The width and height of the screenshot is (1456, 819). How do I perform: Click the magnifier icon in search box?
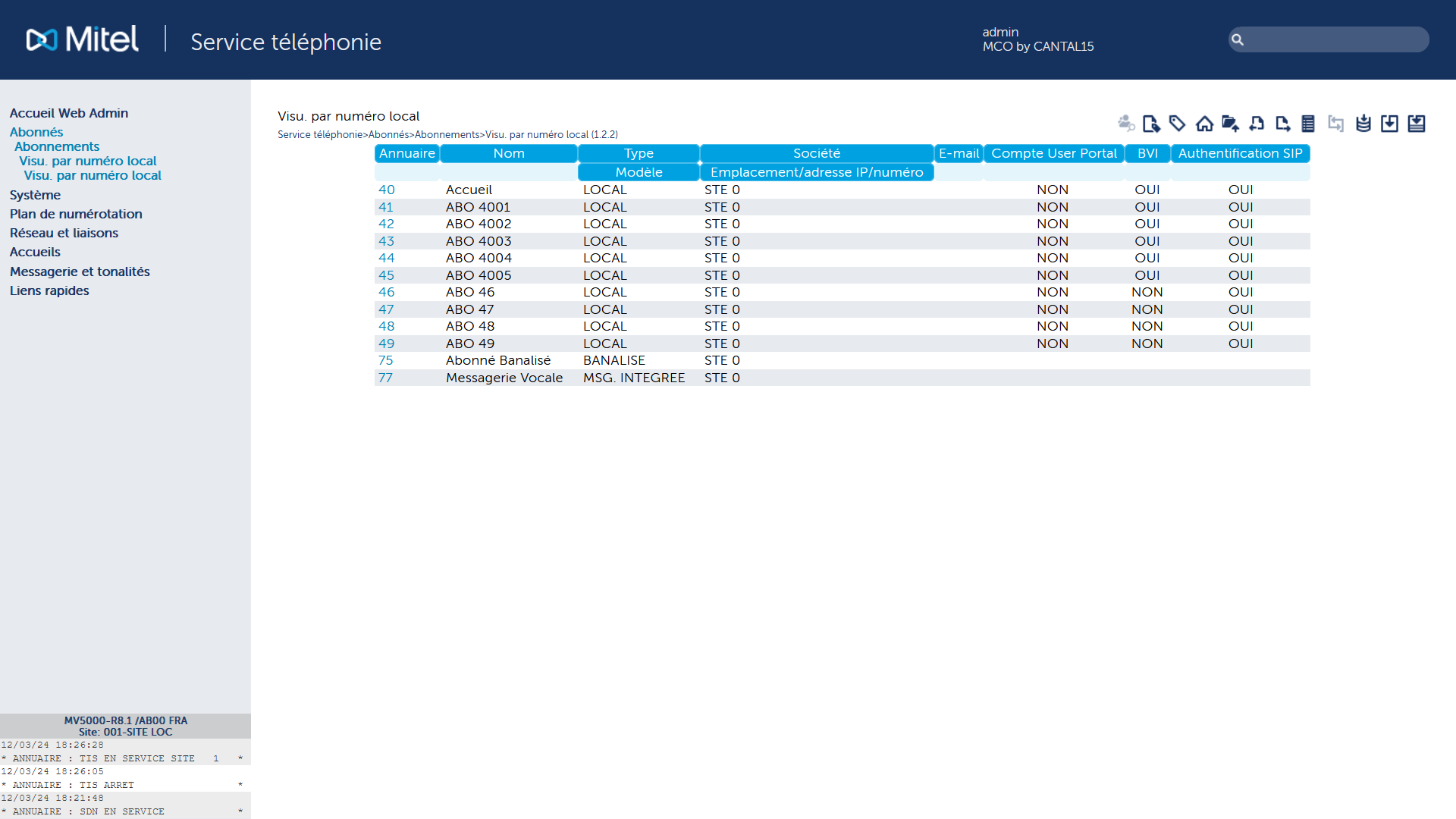(x=1238, y=39)
